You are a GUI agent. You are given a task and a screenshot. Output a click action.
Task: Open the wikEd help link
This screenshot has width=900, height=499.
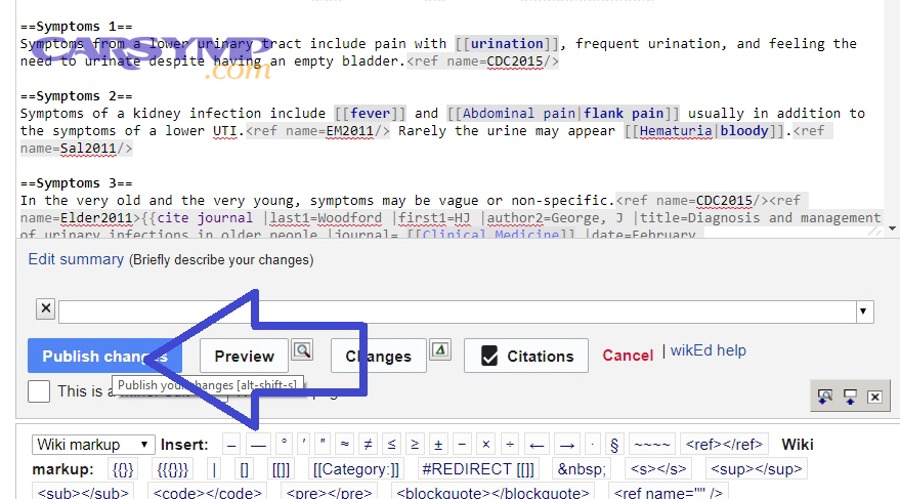708,350
